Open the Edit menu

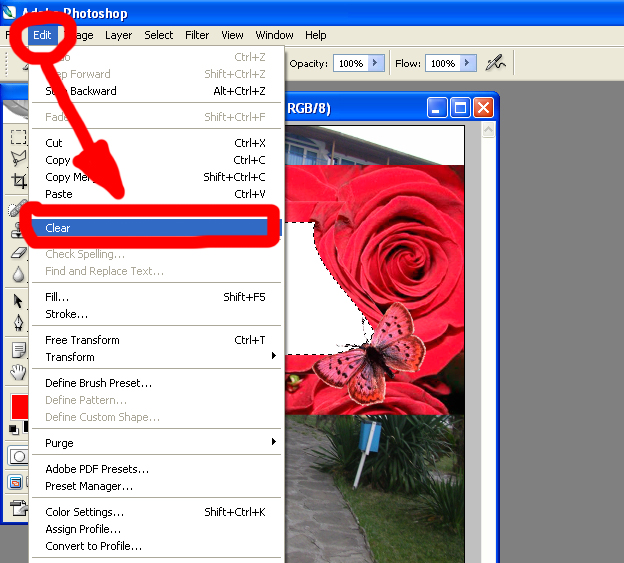pyautogui.click(x=42, y=35)
